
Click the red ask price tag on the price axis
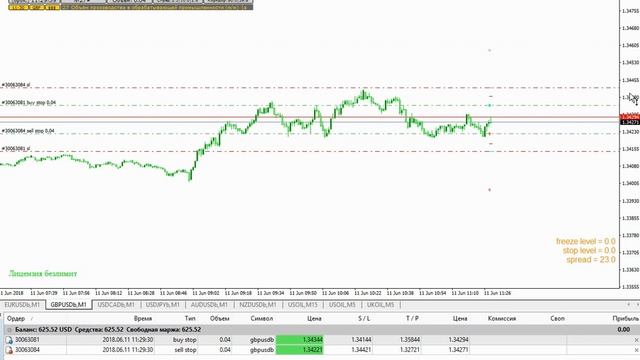pos(630,117)
